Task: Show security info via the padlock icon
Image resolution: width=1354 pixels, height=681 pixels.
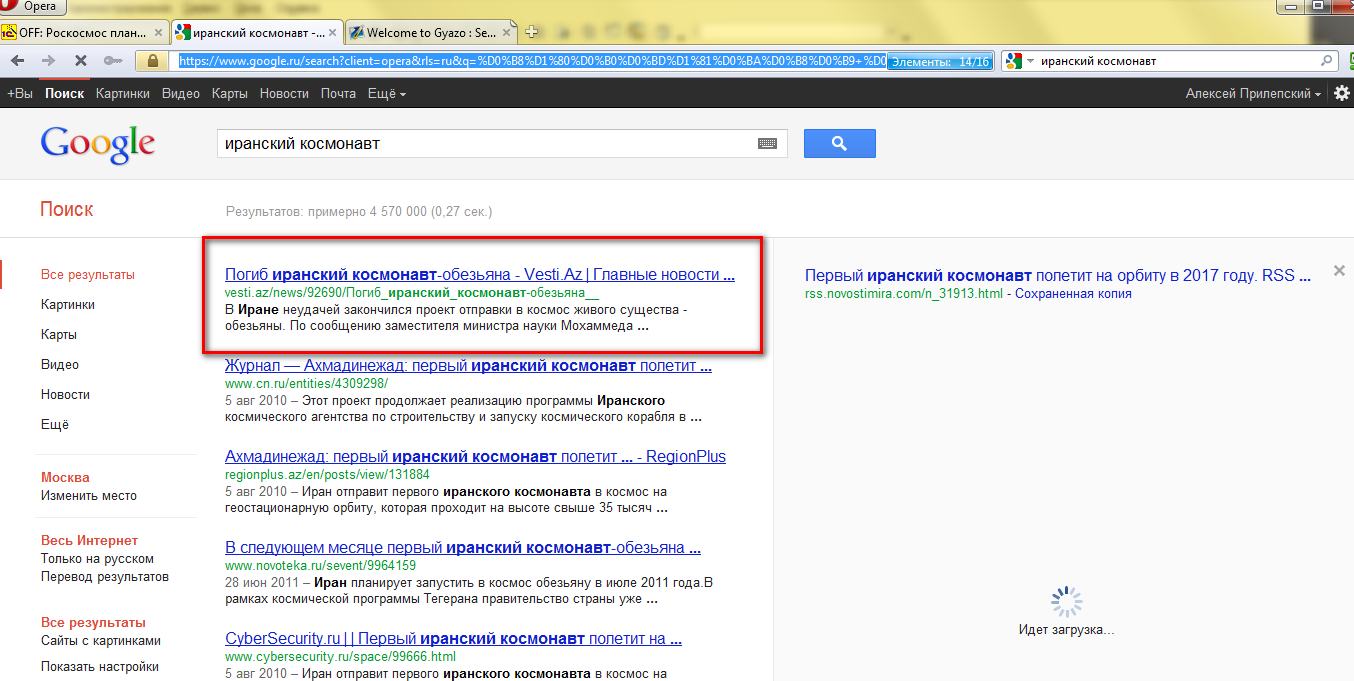Action: 153,61
